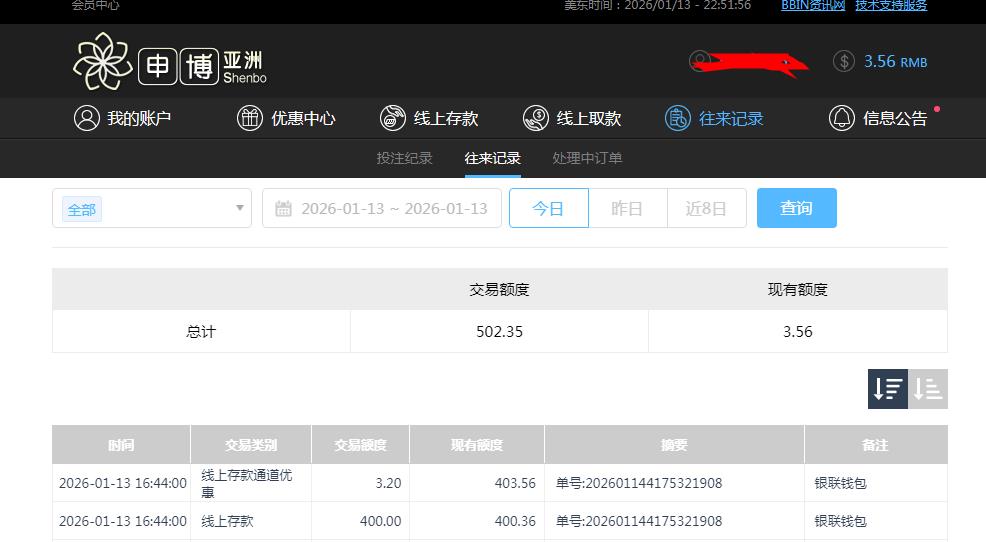Click the 摘要 column header
This screenshot has width=986, height=542.
(674, 445)
